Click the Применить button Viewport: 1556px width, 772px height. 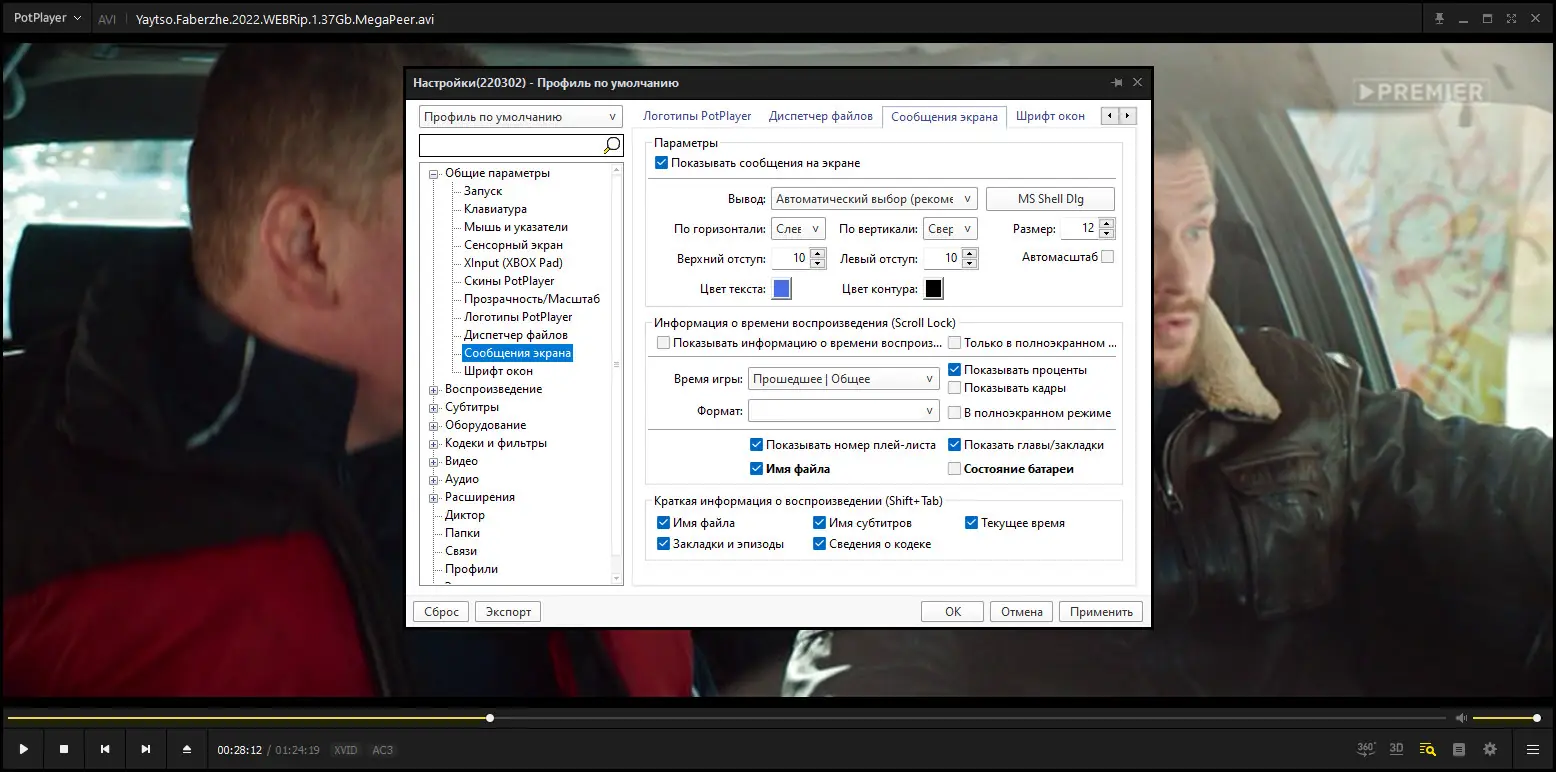(1101, 612)
